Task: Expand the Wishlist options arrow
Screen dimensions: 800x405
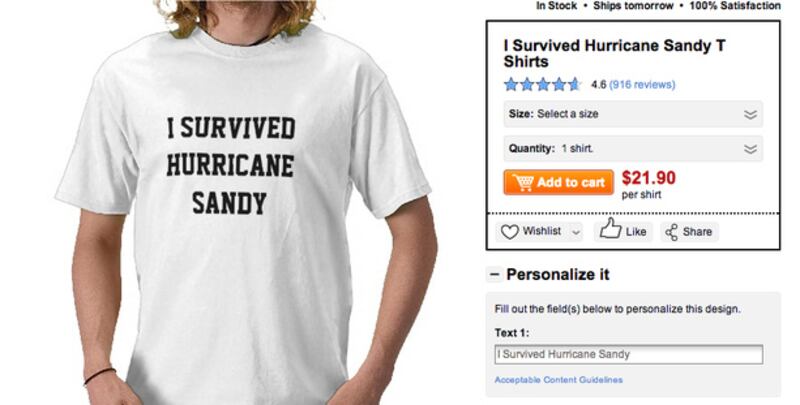Action: [x=576, y=233]
